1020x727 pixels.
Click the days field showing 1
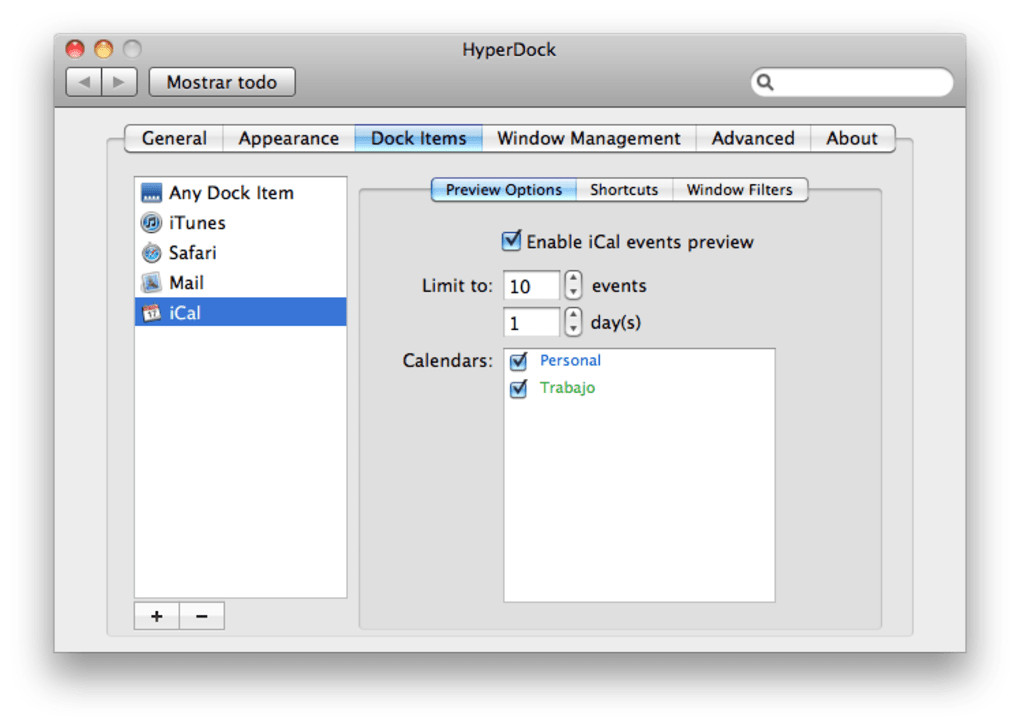531,322
